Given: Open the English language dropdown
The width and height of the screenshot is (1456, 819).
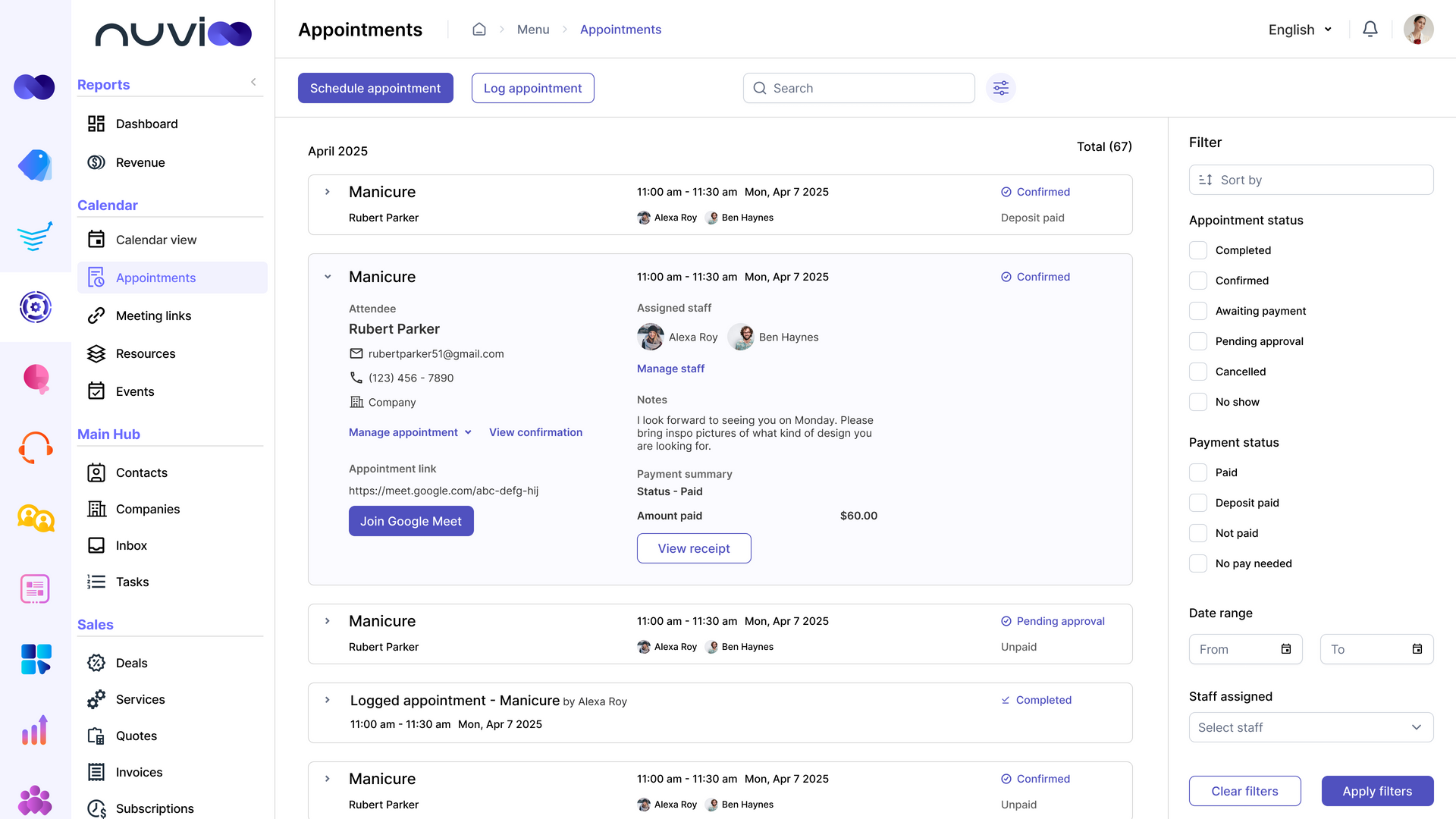Looking at the screenshot, I should coord(1300,30).
